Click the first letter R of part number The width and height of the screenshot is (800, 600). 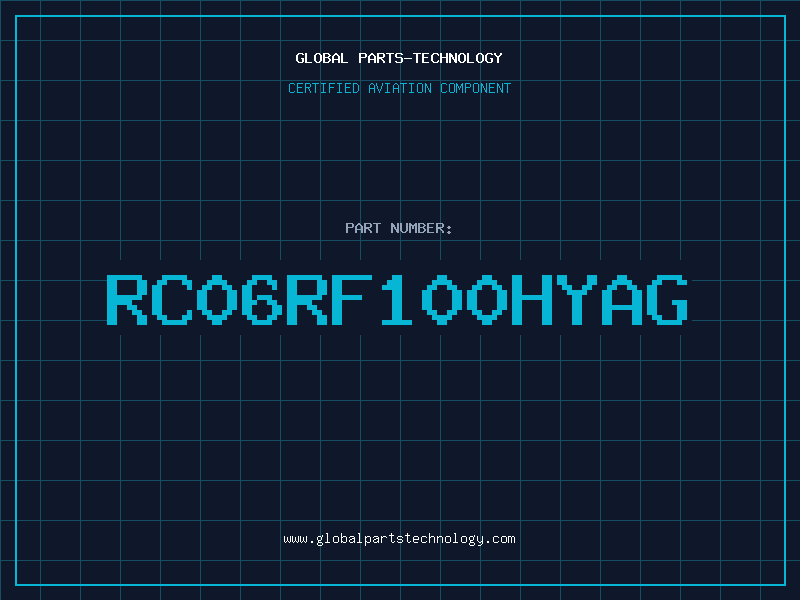pos(127,300)
